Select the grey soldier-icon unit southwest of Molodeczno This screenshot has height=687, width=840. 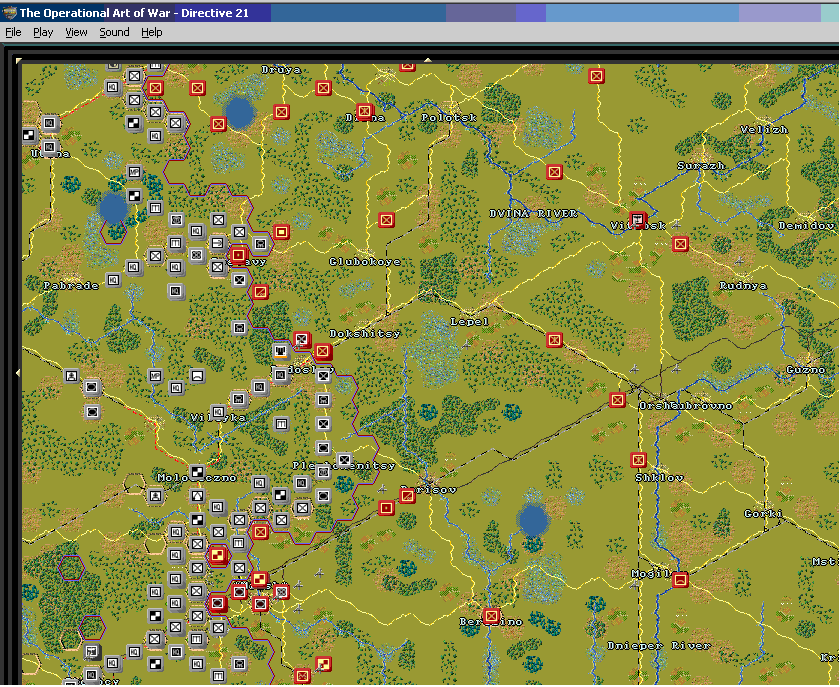click(x=155, y=495)
